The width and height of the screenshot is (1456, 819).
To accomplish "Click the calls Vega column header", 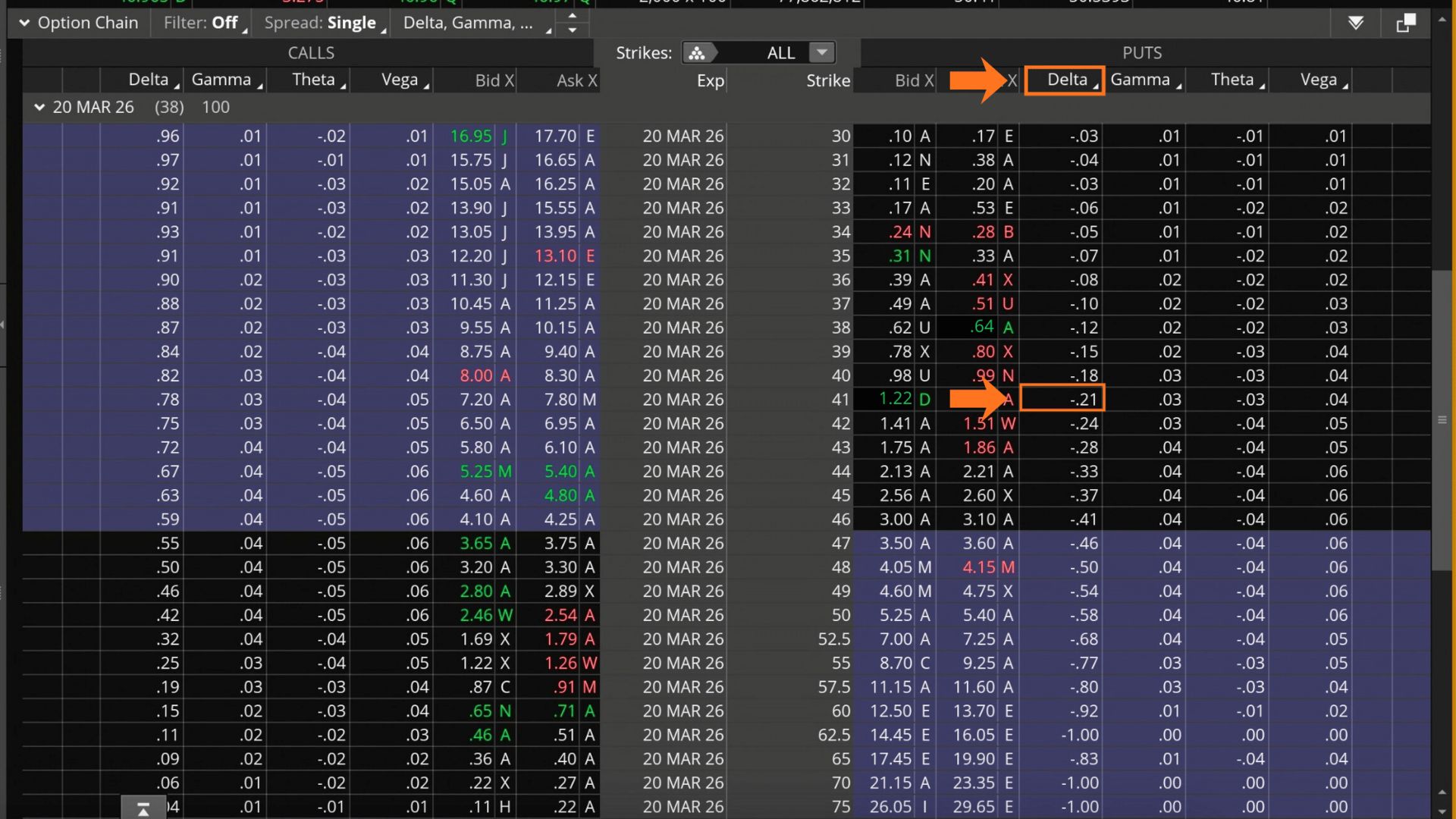I will 400,80.
